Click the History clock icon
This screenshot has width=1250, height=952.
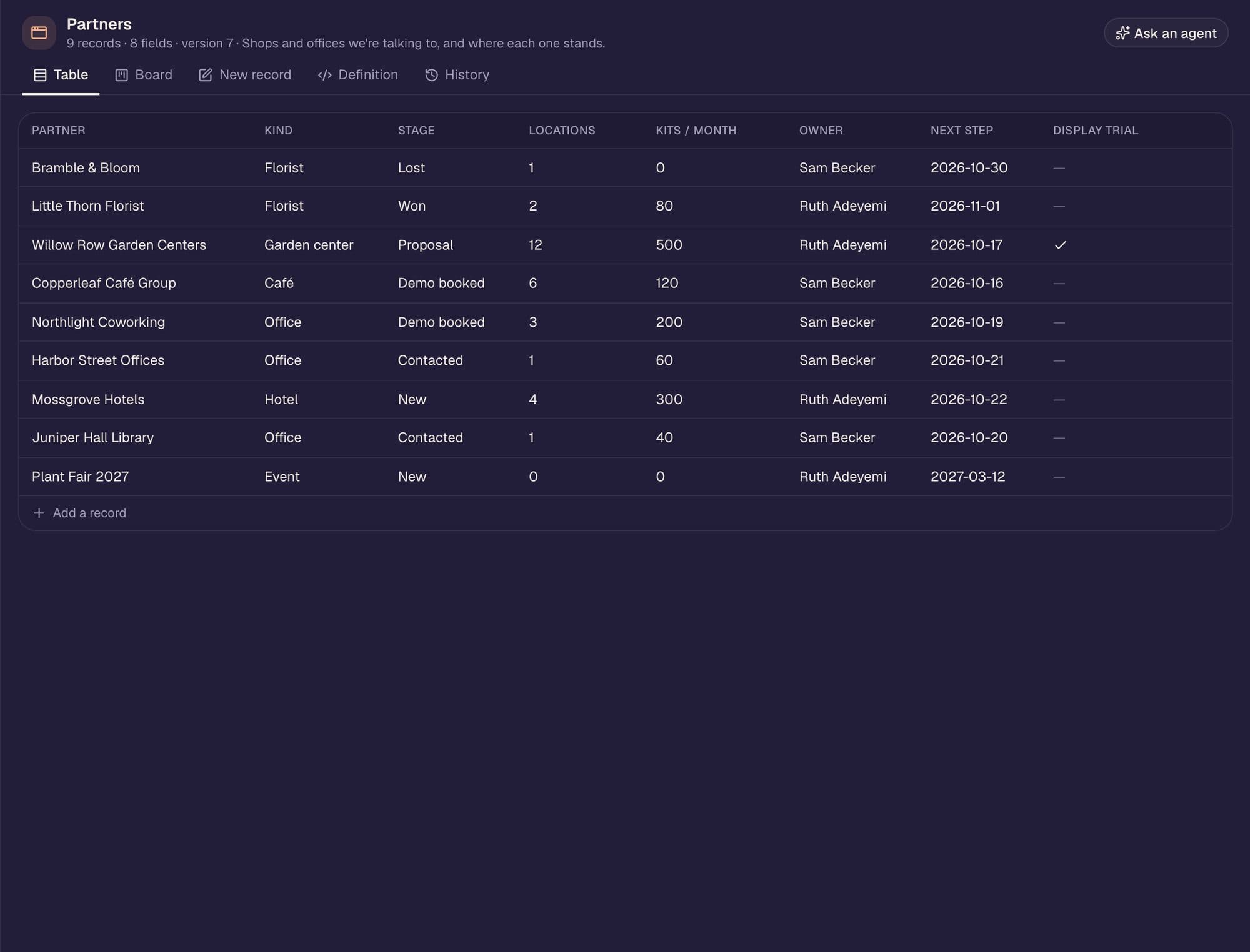click(x=431, y=75)
